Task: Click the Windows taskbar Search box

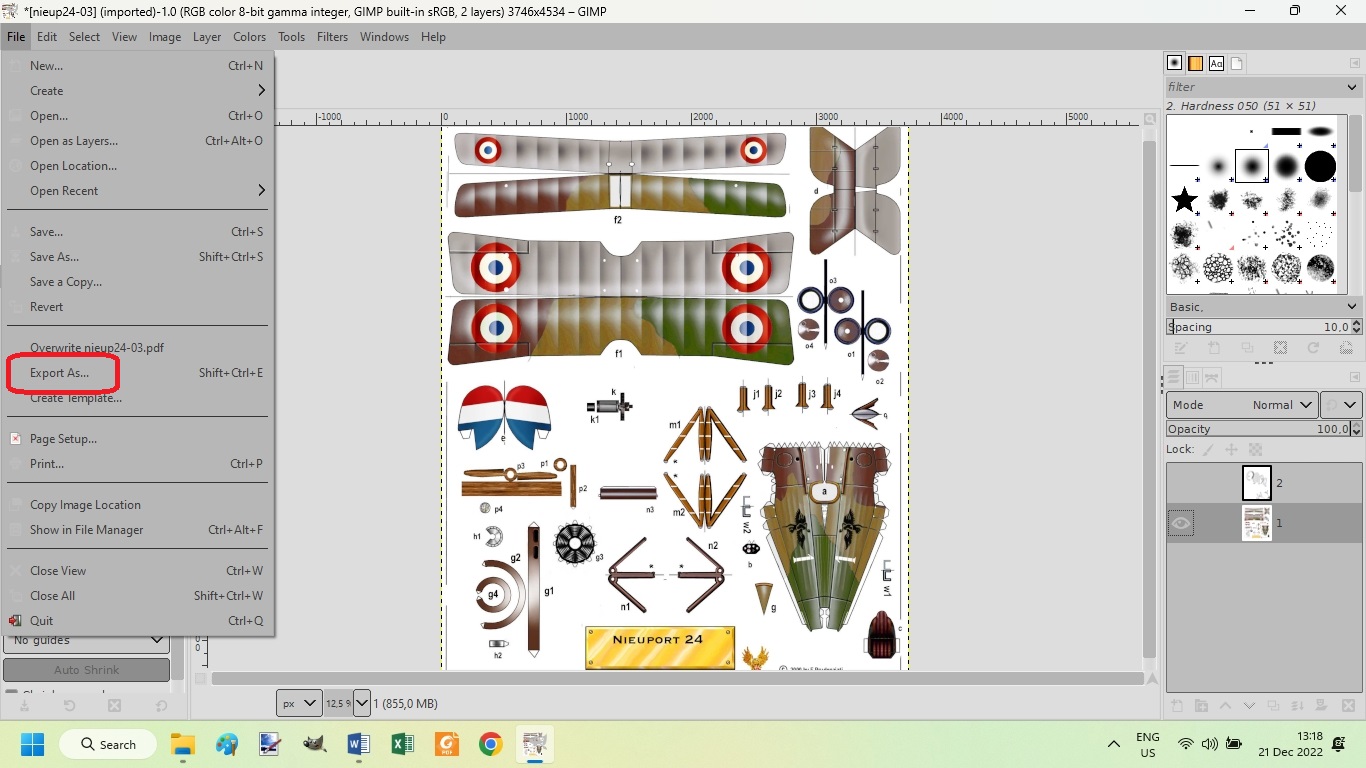Action: click(x=108, y=744)
